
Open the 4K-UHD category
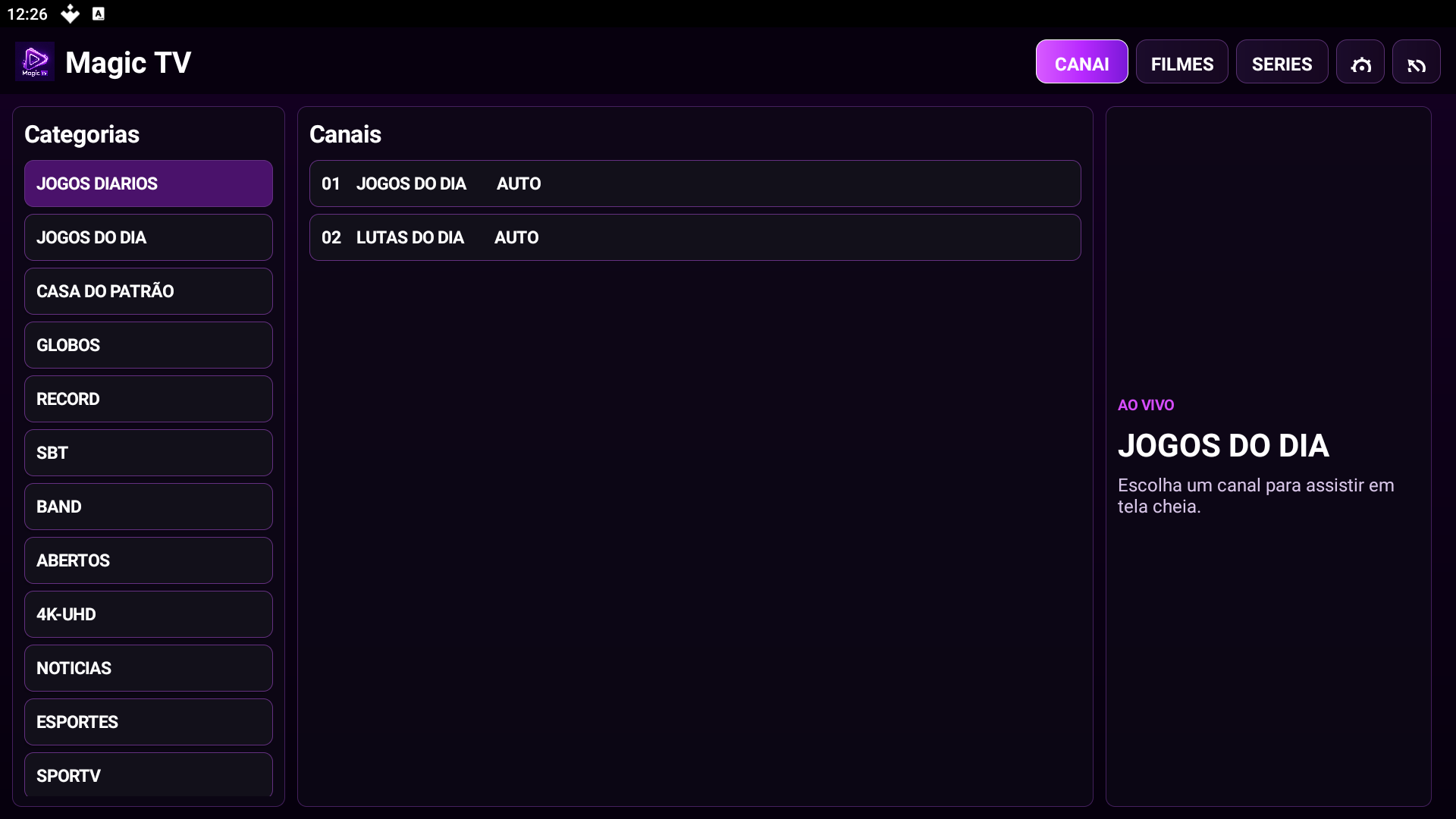tap(149, 614)
